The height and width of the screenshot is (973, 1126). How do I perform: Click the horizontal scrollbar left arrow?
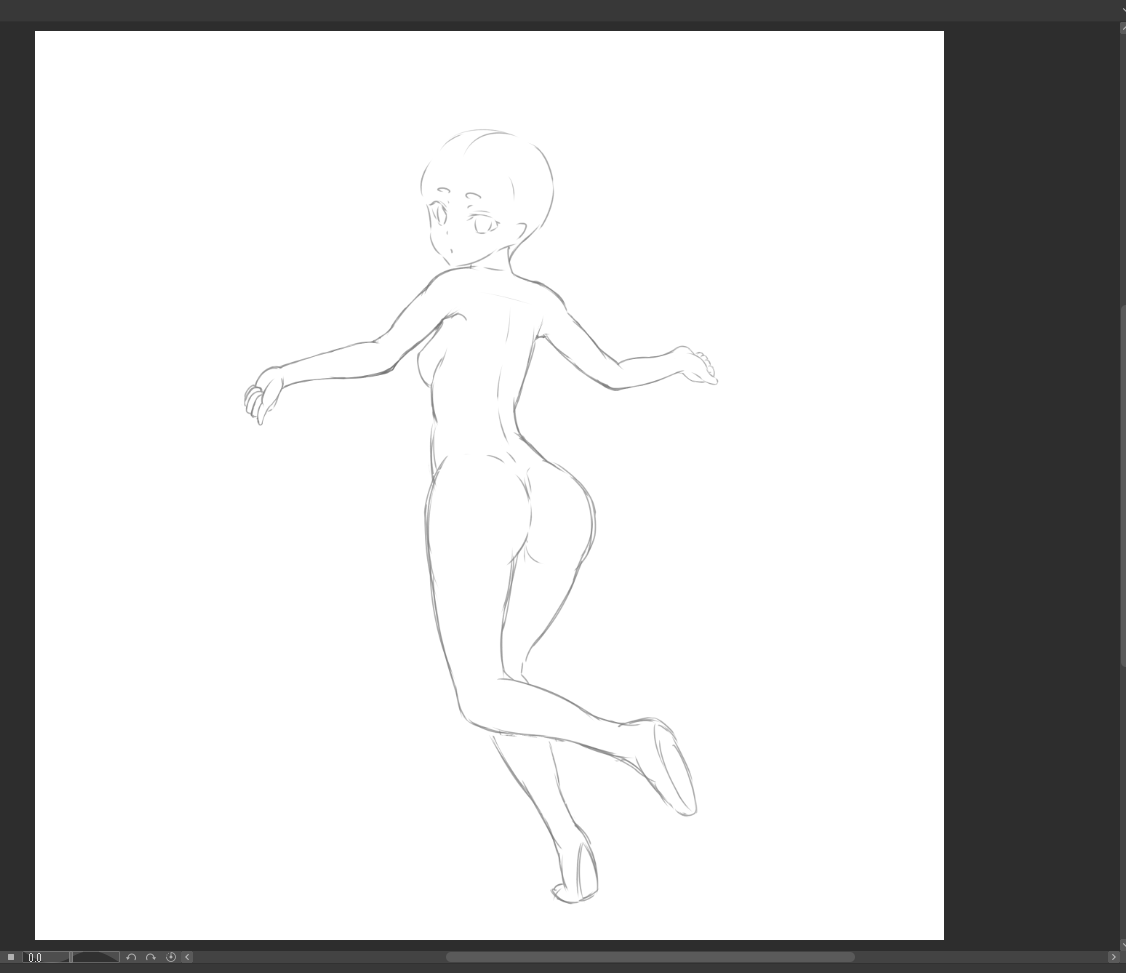(187, 957)
